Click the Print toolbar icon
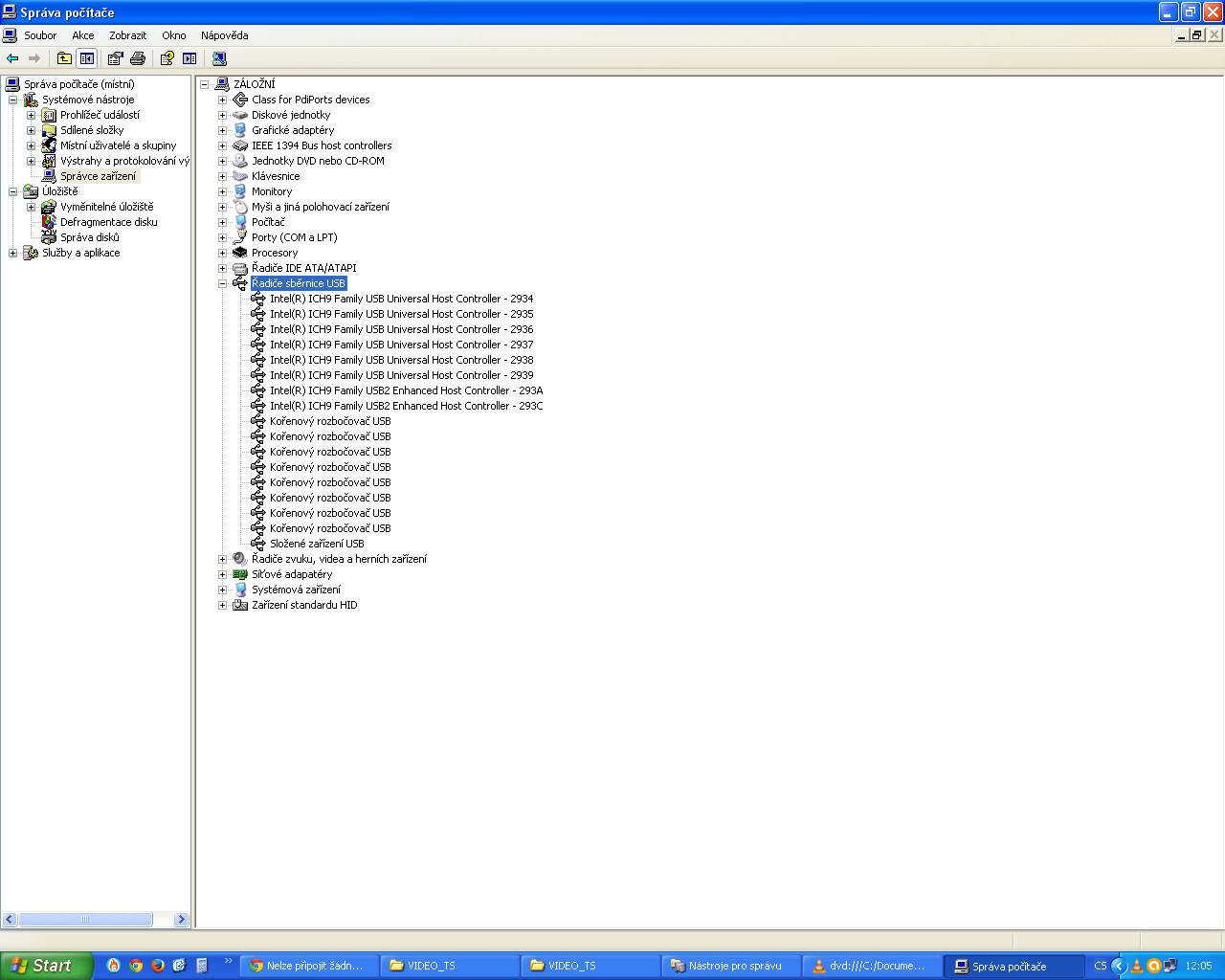Image resolution: width=1225 pixels, height=980 pixels. tap(138, 58)
